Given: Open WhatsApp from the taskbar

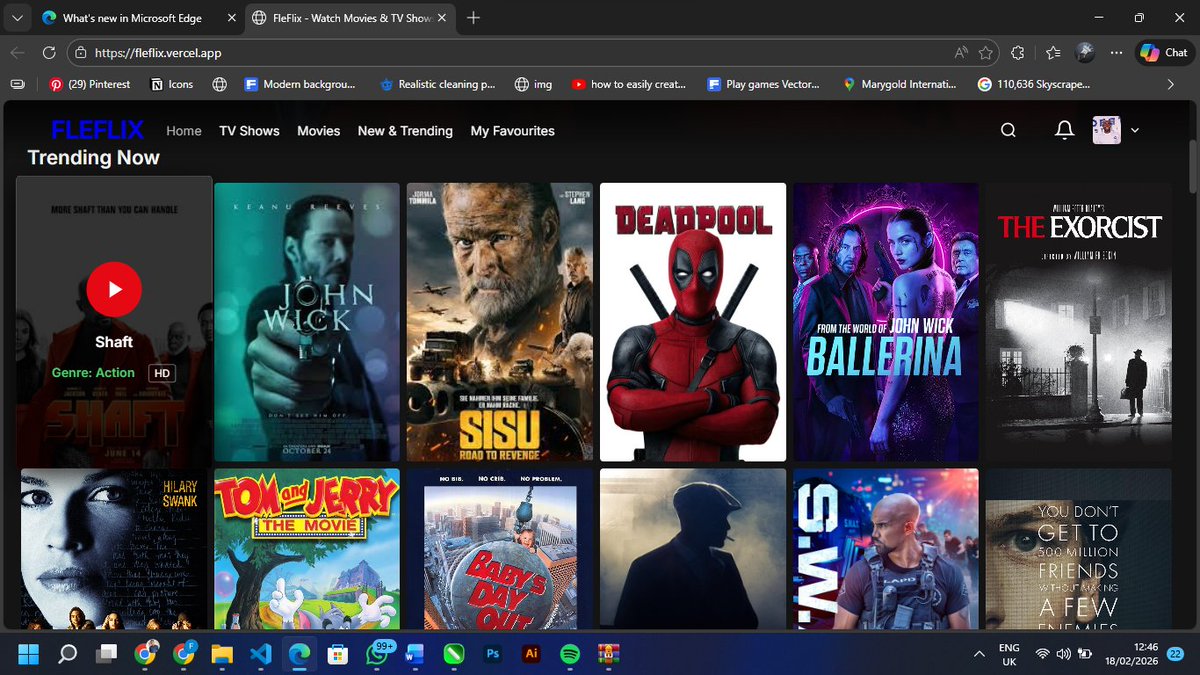Looking at the screenshot, I should coord(378,654).
